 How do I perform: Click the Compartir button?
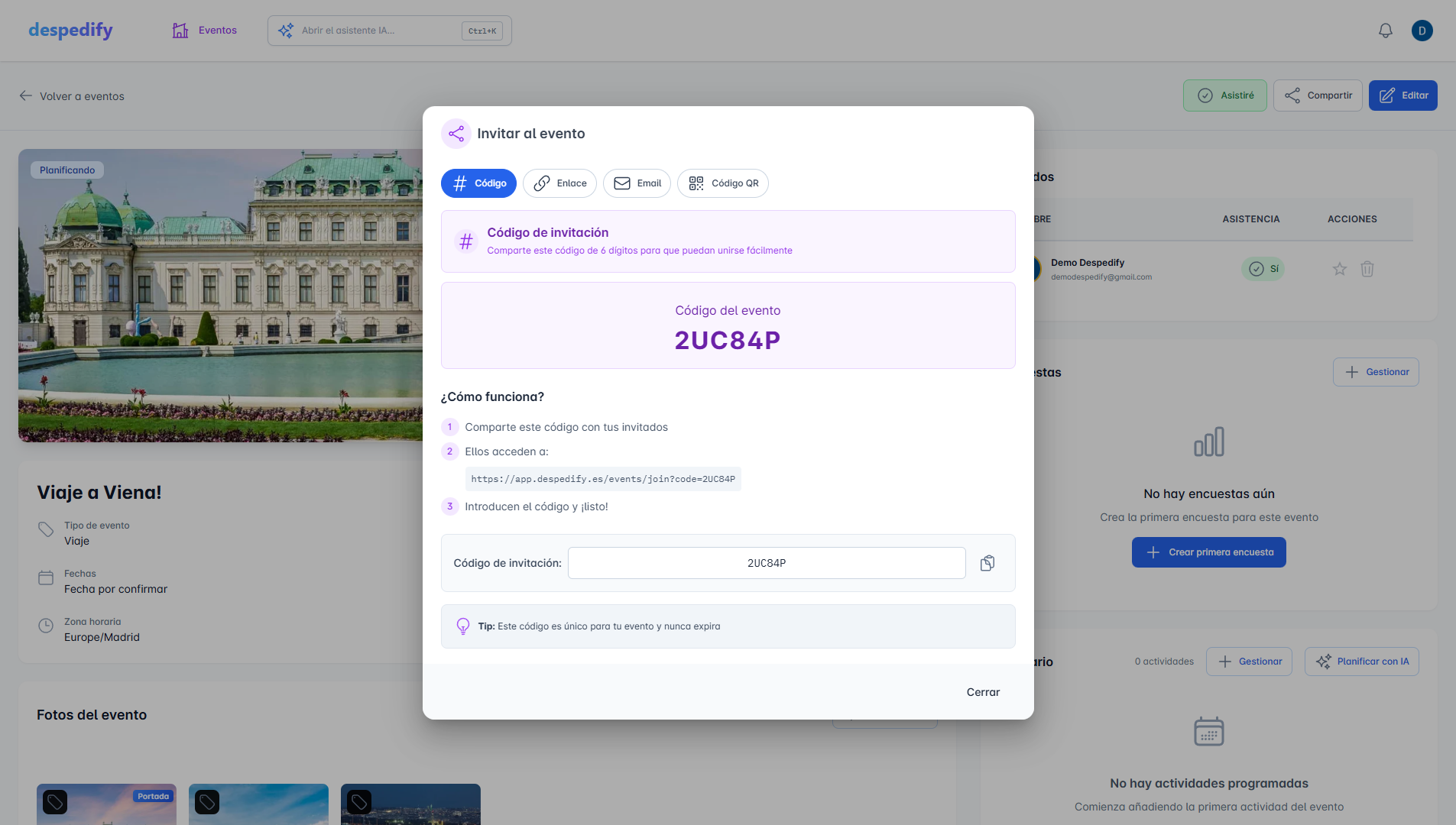coord(1318,95)
